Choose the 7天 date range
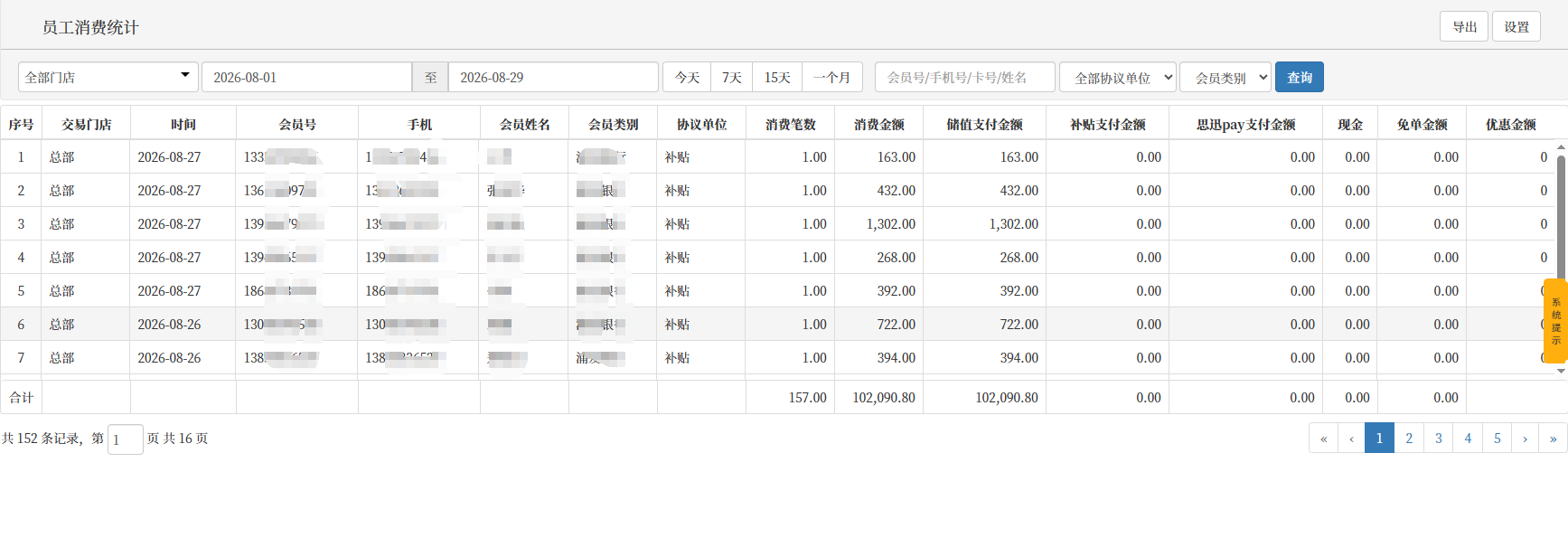 pos(731,78)
